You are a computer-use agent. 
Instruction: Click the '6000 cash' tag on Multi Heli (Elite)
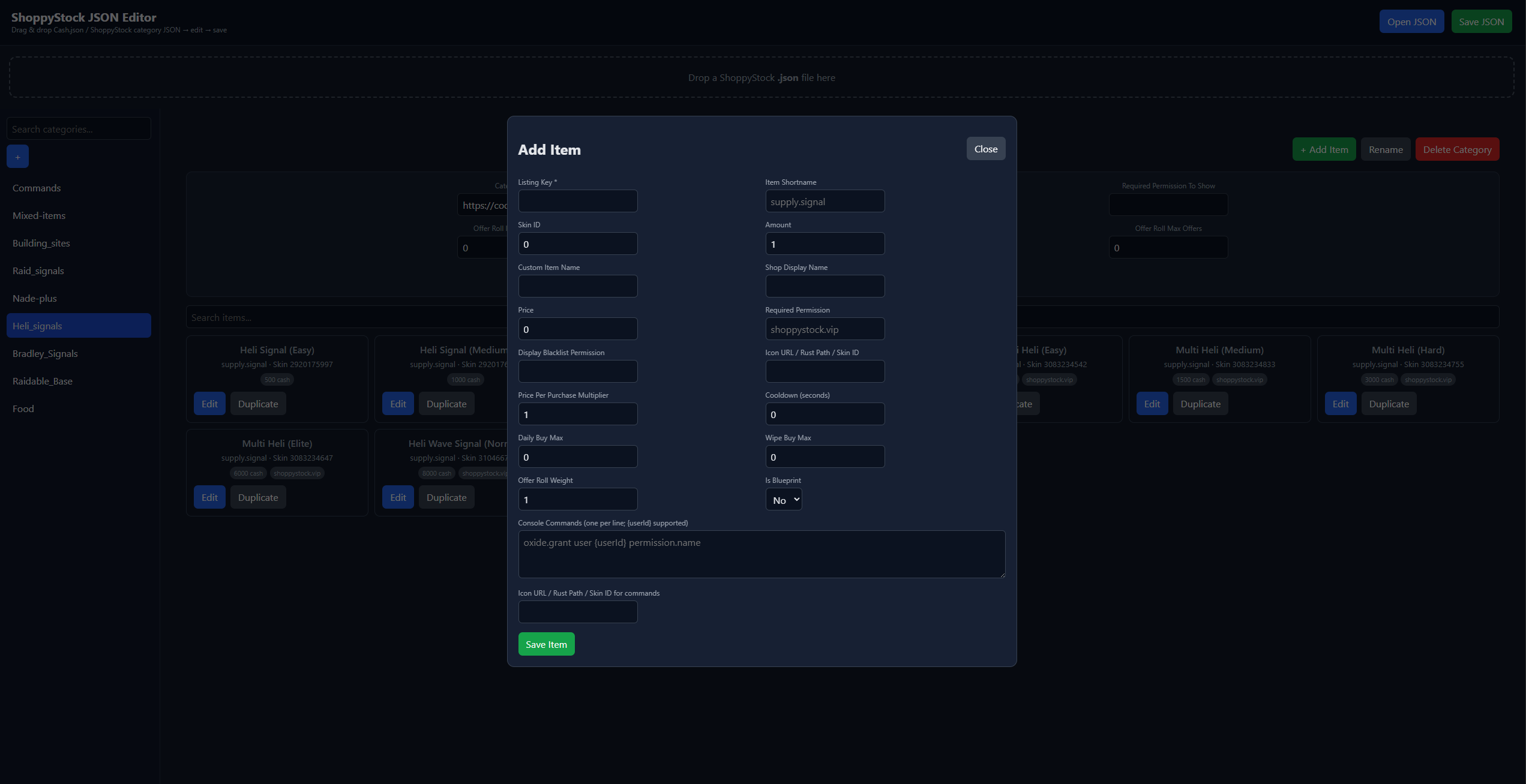click(248, 473)
